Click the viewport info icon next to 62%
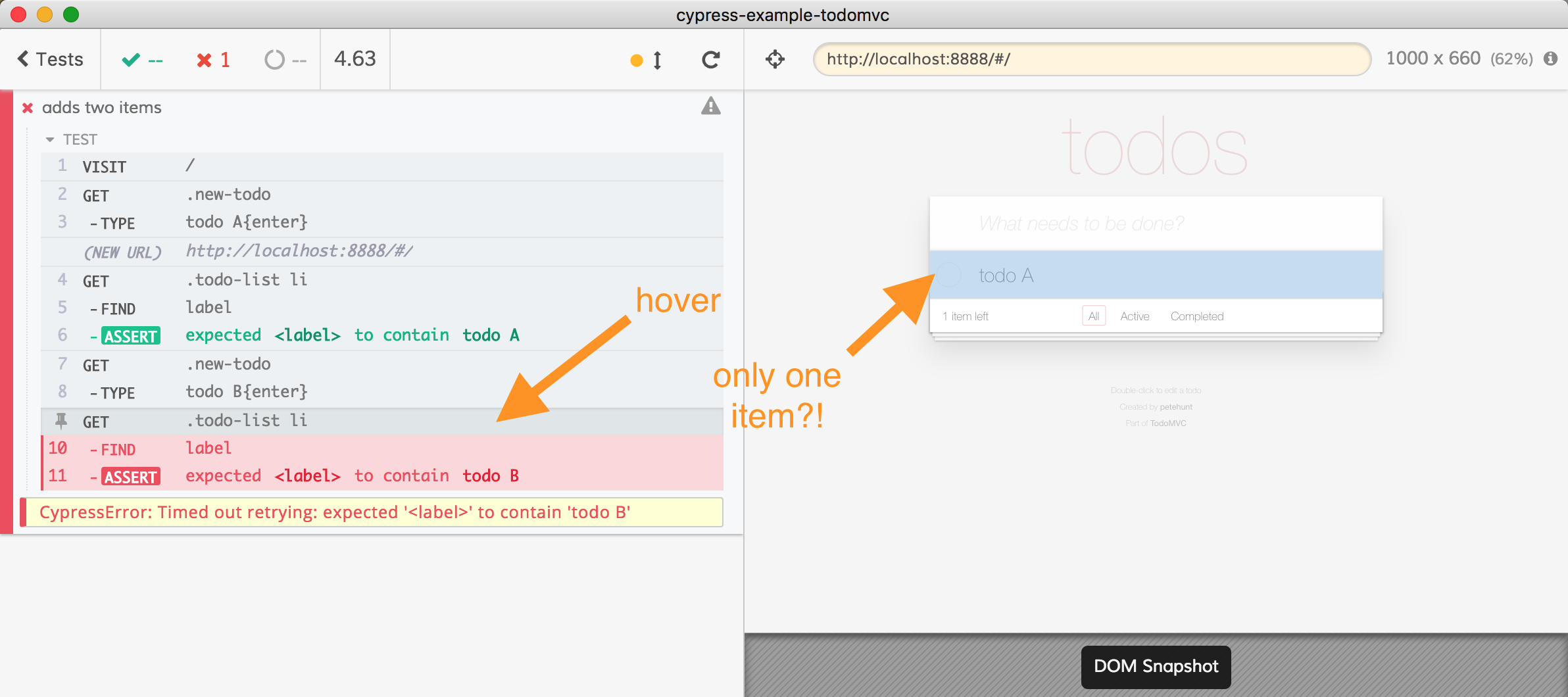 click(x=1550, y=59)
